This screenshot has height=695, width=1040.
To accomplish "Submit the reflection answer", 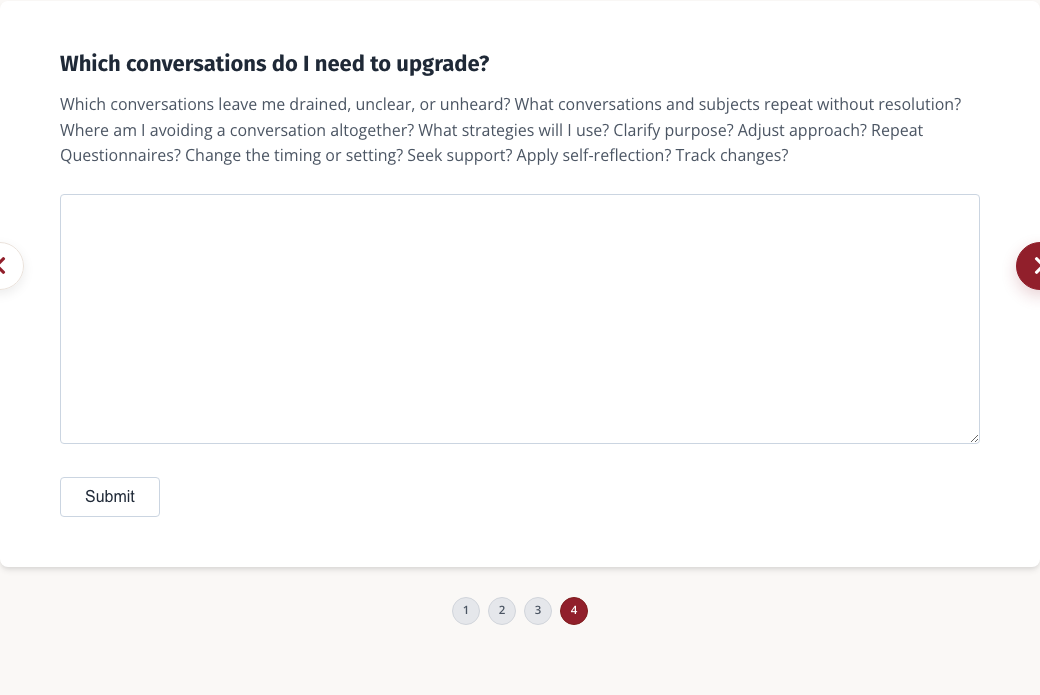I will [110, 497].
